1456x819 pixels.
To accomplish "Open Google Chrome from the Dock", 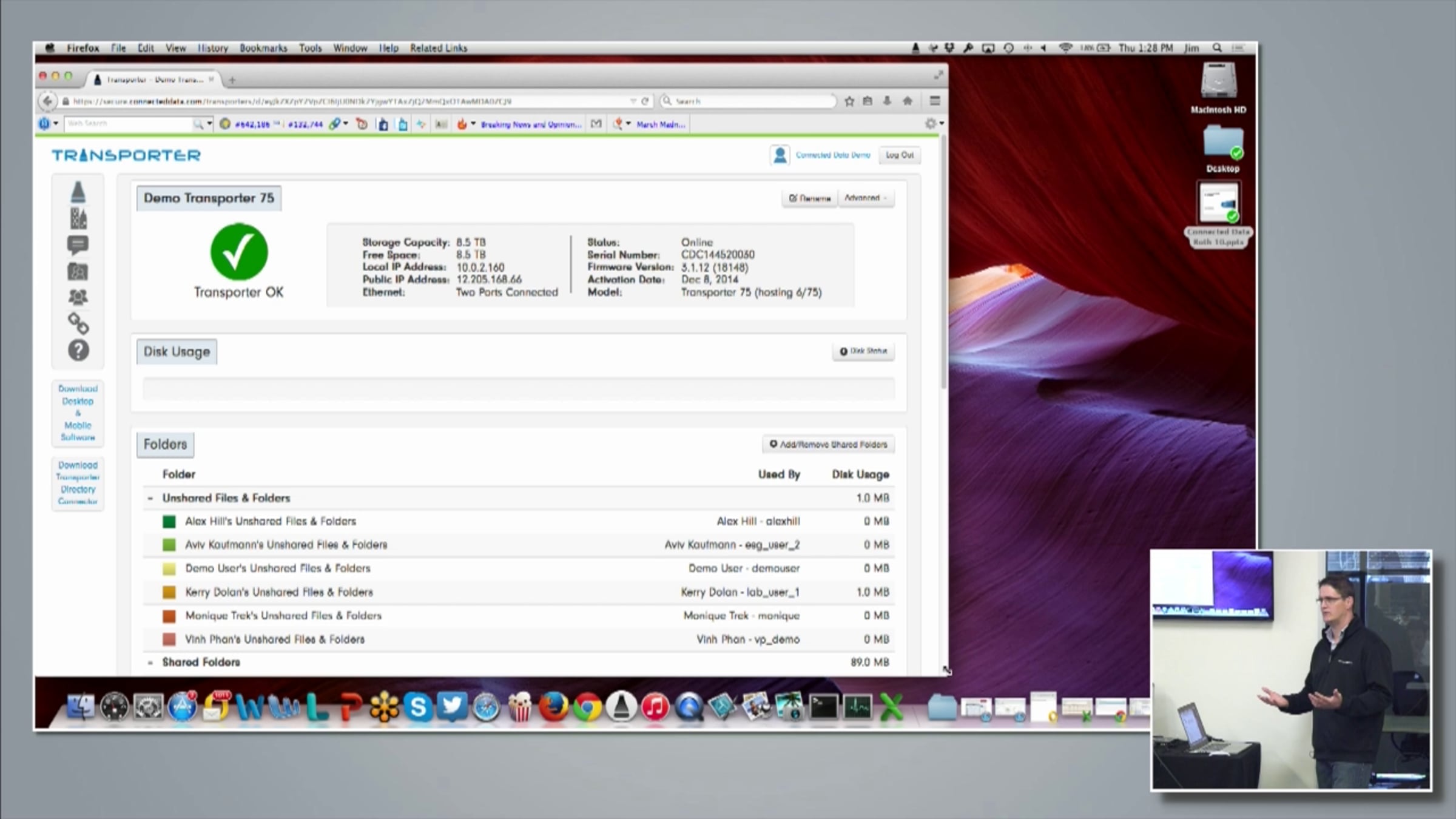I will (587, 707).
